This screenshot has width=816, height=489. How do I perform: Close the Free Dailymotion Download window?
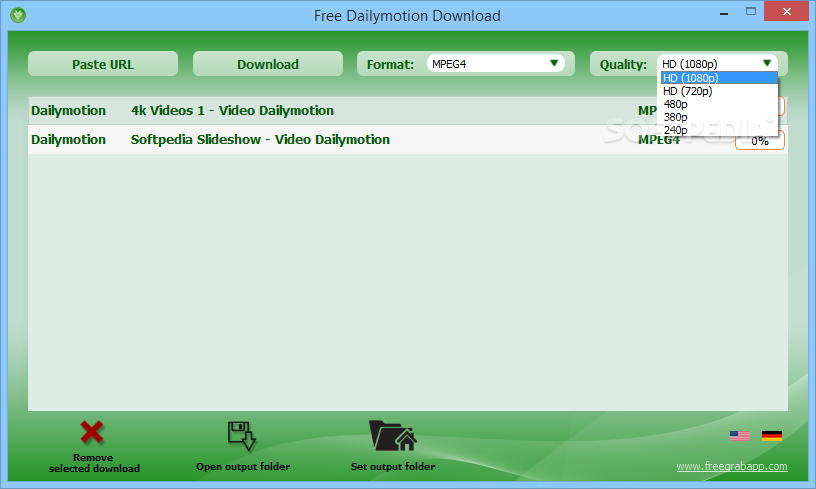click(786, 11)
